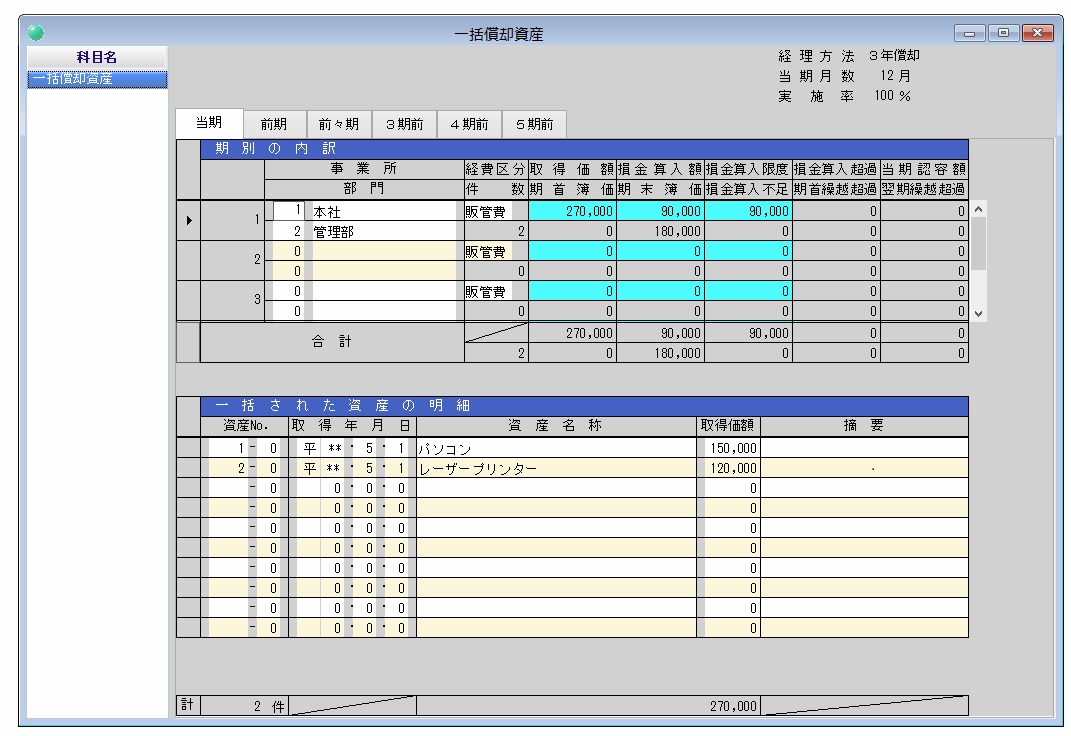1071x736 pixels.
Task: Select the 管理部 department field
Action: pos(384,231)
